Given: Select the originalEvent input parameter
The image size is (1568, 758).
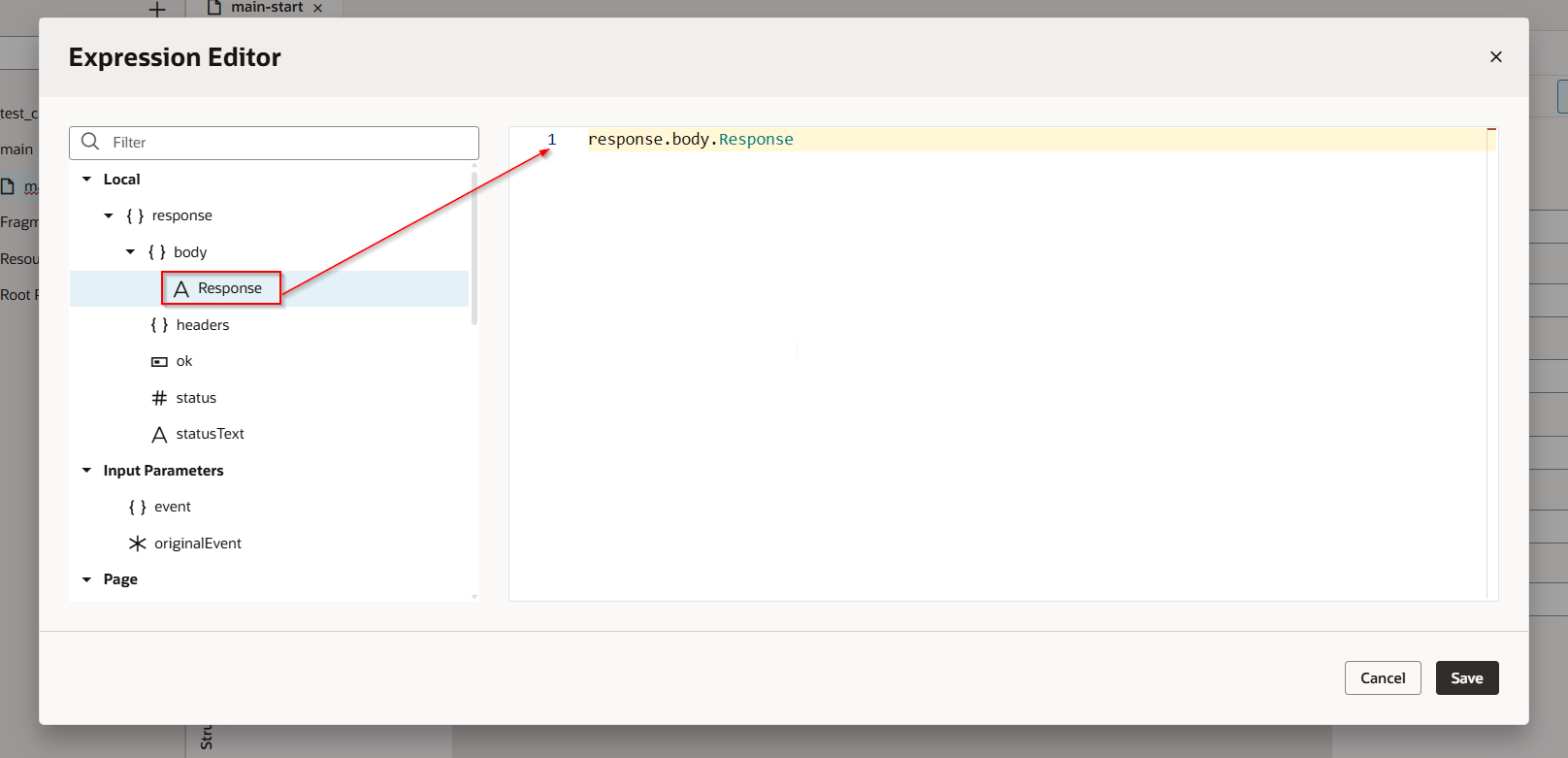Looking at the screenshot, I should [269, 544].
